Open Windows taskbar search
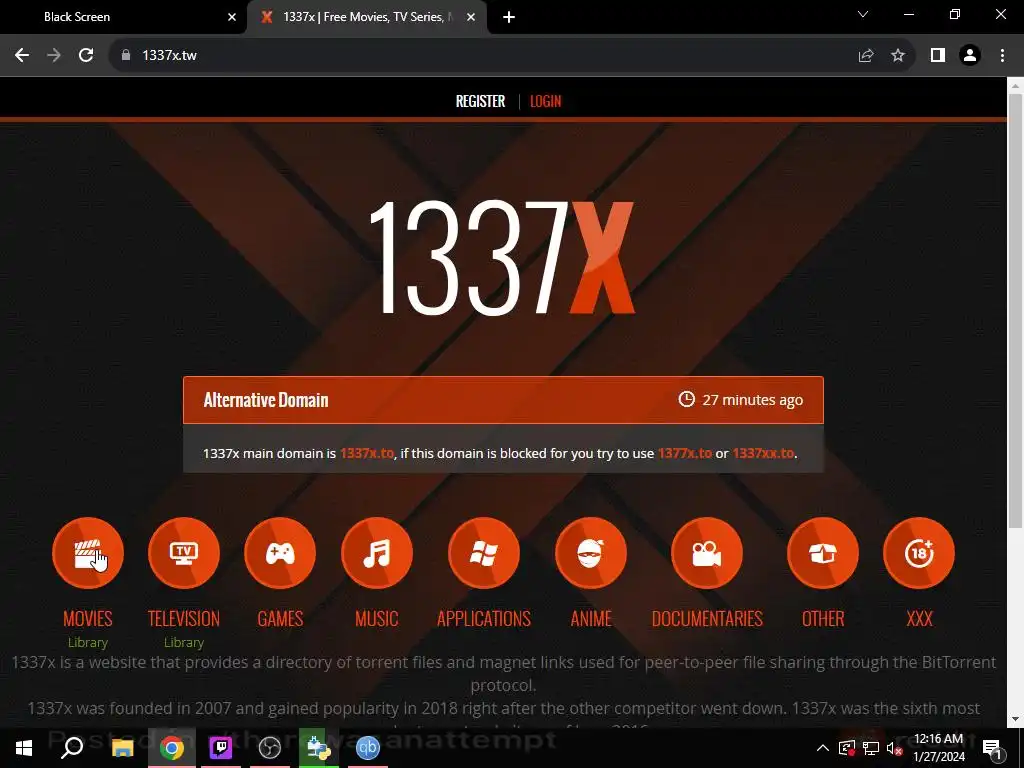The width and height of the screenshot is (1024, 768). click(x=72, y=748)
